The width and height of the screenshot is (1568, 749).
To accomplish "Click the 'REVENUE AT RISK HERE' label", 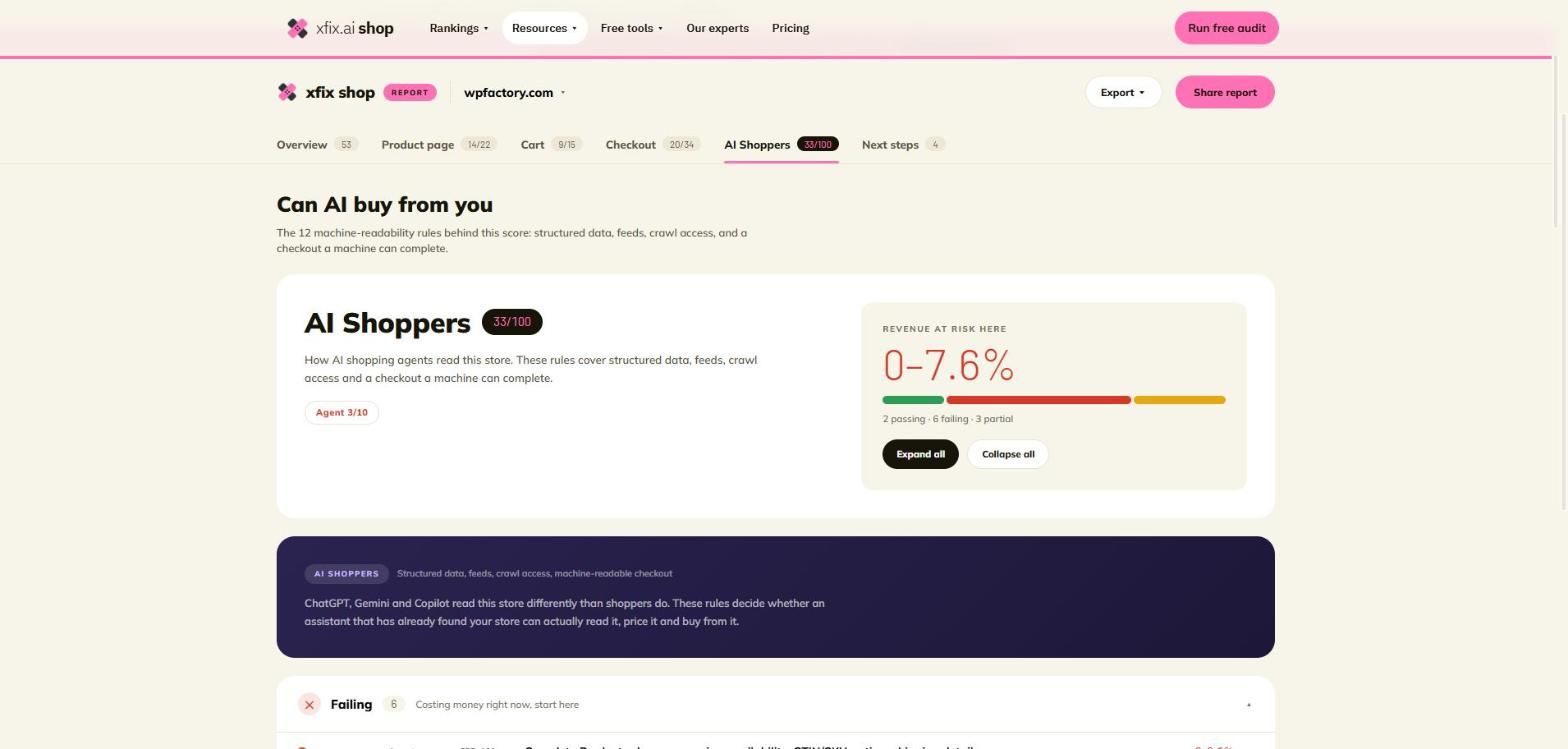I will coord(944,329).
